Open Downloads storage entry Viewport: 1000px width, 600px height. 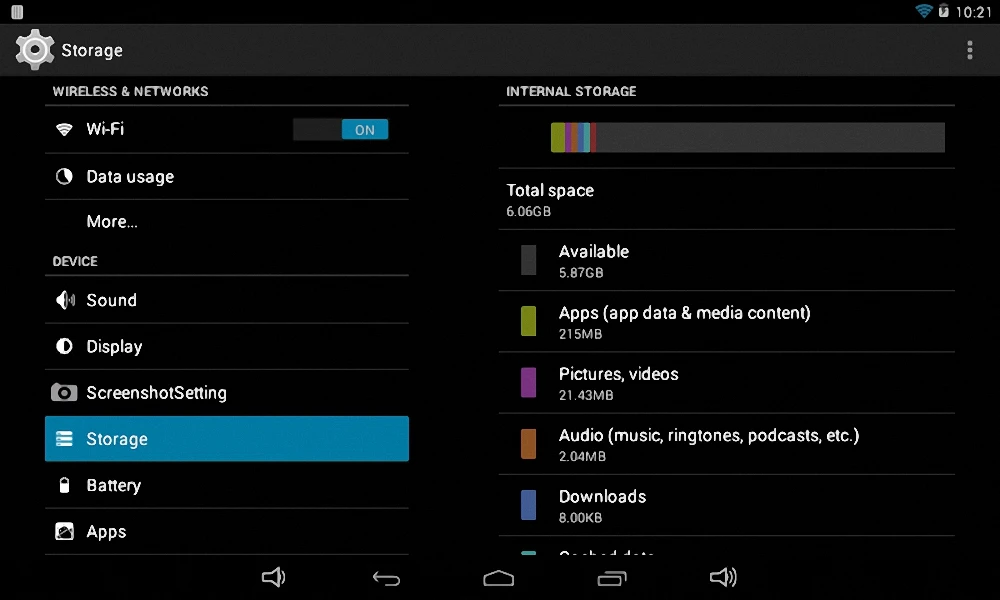727,505
